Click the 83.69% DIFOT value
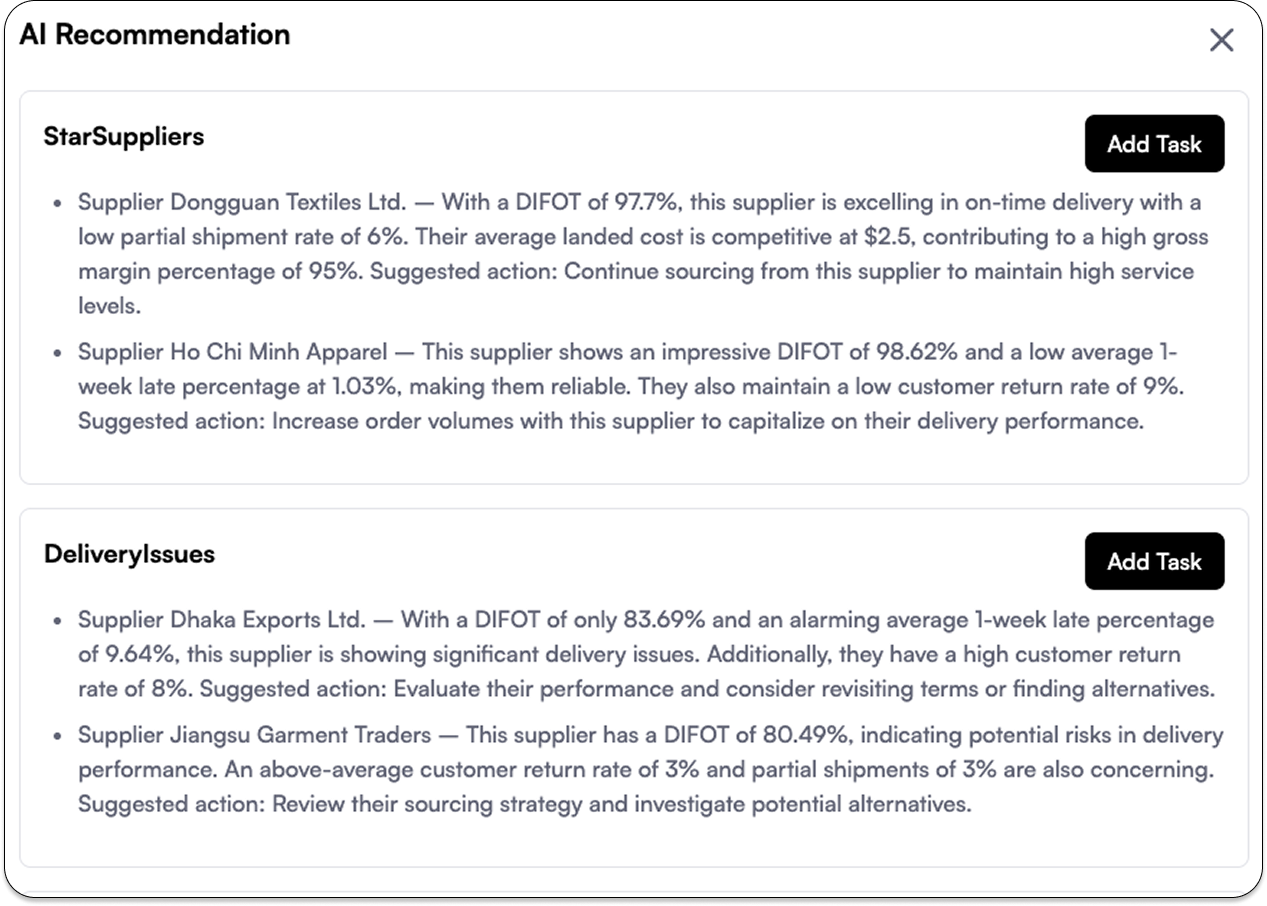The image size is (1267, 906). tap(660, 620)
